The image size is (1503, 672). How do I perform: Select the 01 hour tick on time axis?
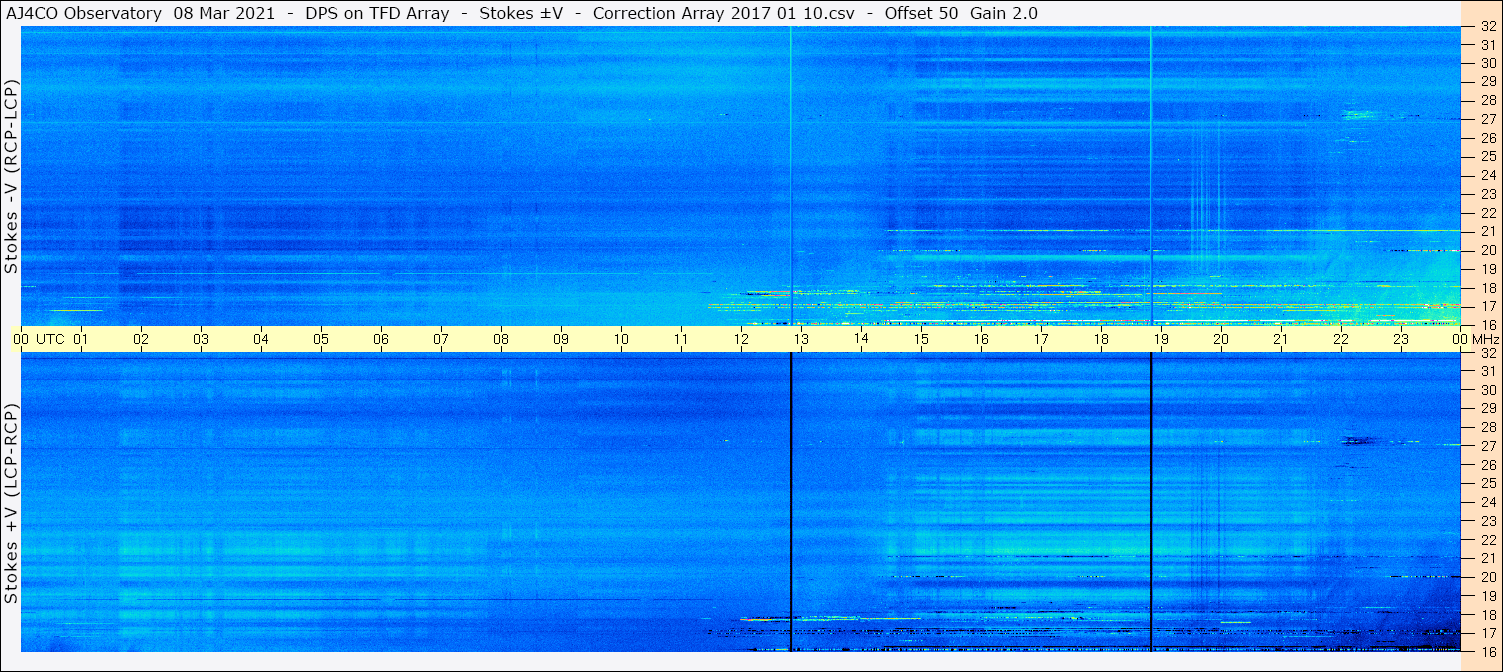click(x=81, y=339)
